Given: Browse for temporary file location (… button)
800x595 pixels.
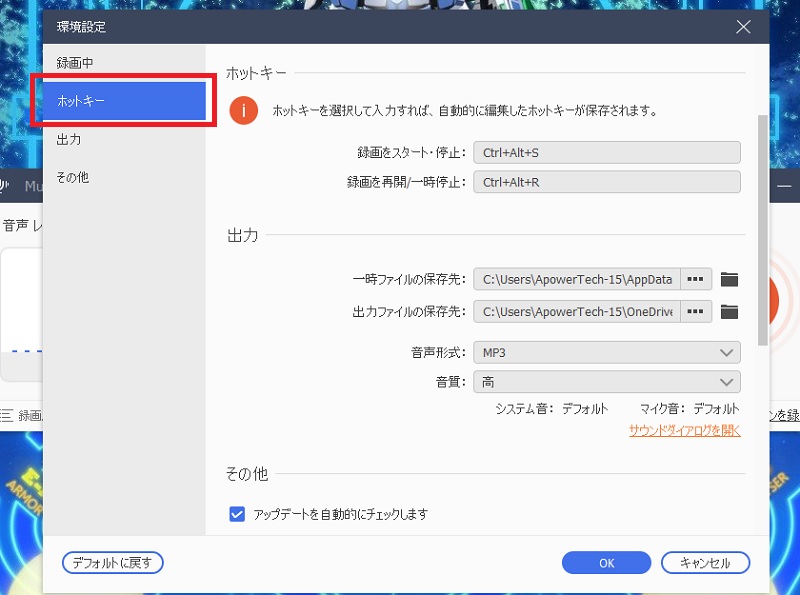Looking at the screenshot, I should pyautogui.click(x=695, y=279).
